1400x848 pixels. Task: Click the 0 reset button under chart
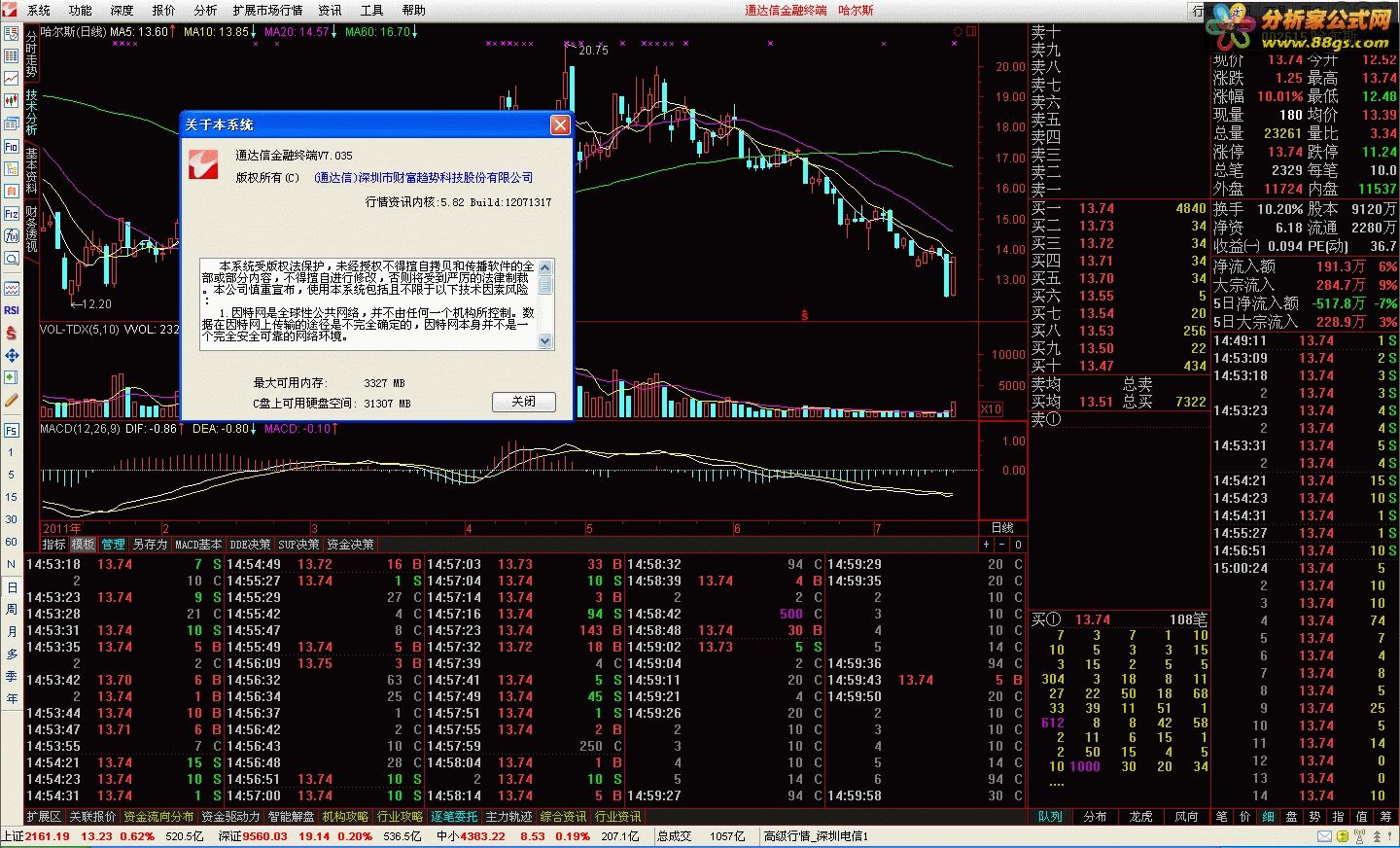click(1018, 545)
